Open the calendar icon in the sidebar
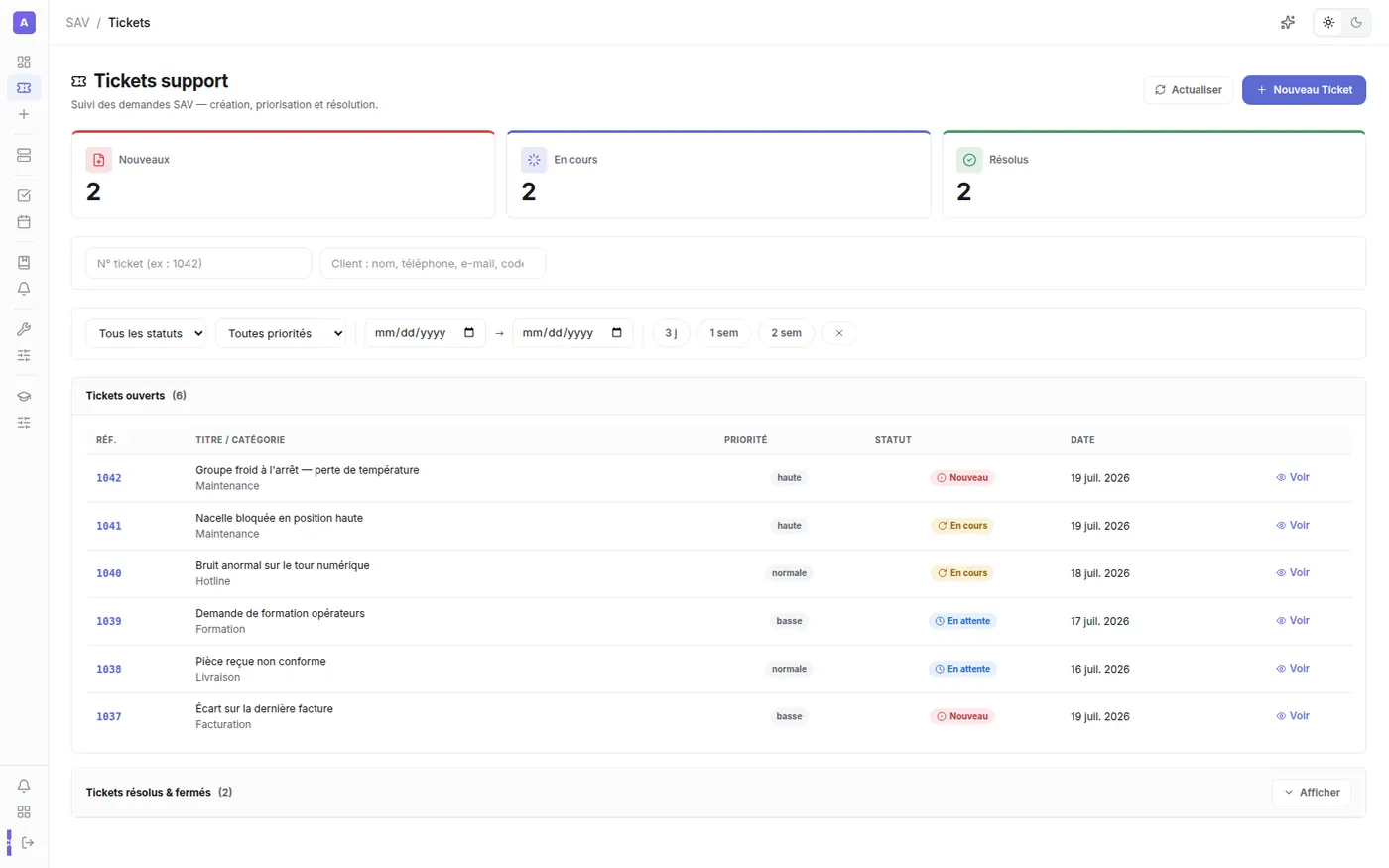1389x868 pixels. tap(24, 222)
